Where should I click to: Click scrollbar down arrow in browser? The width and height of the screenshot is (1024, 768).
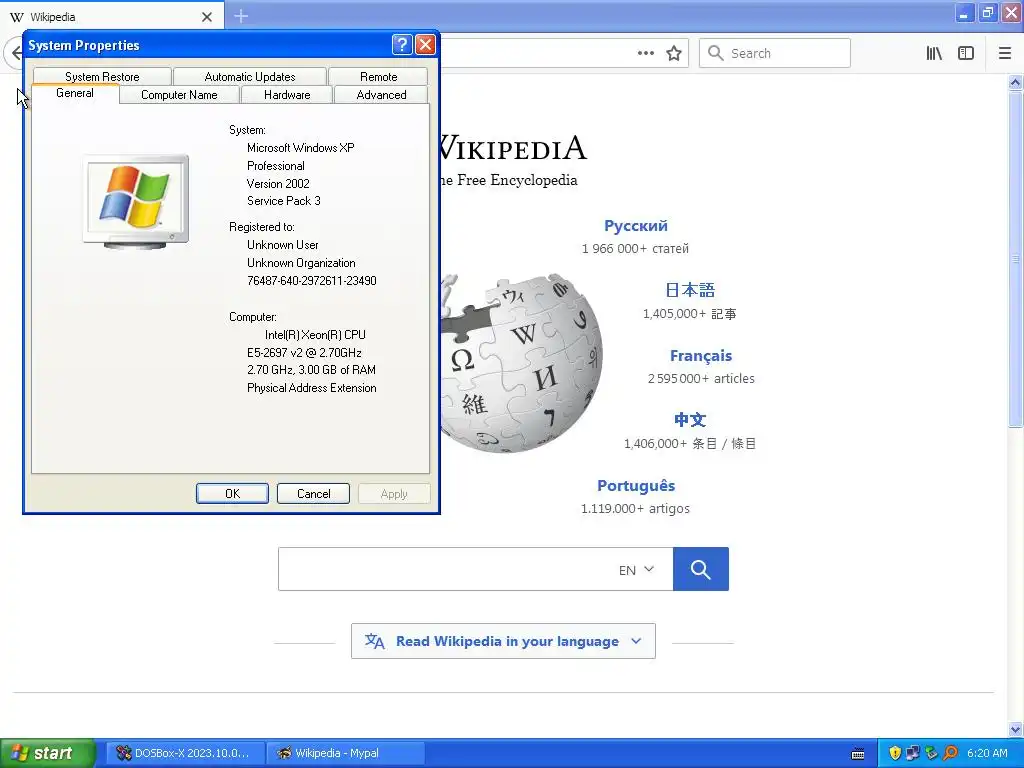1016,729
